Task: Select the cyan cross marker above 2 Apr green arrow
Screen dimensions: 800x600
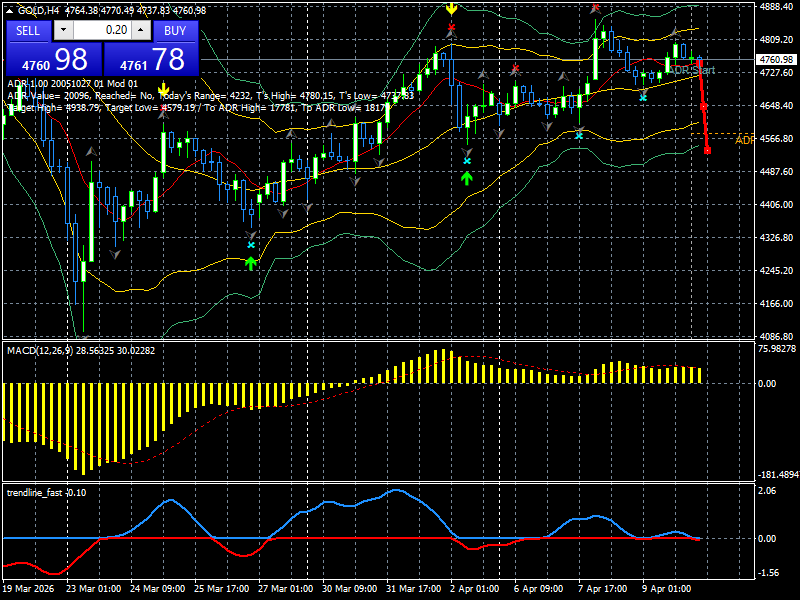Action: pos(467,161)
